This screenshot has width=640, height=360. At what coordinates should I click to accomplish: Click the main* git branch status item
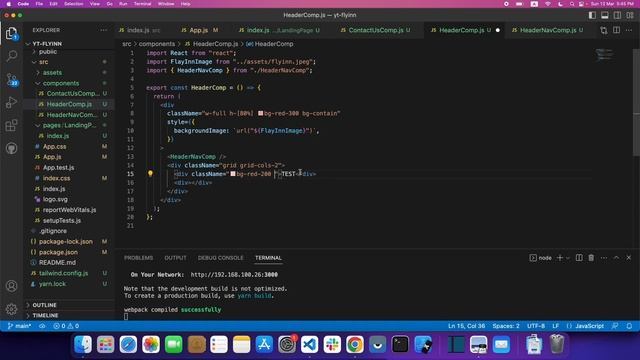[19, 326]
